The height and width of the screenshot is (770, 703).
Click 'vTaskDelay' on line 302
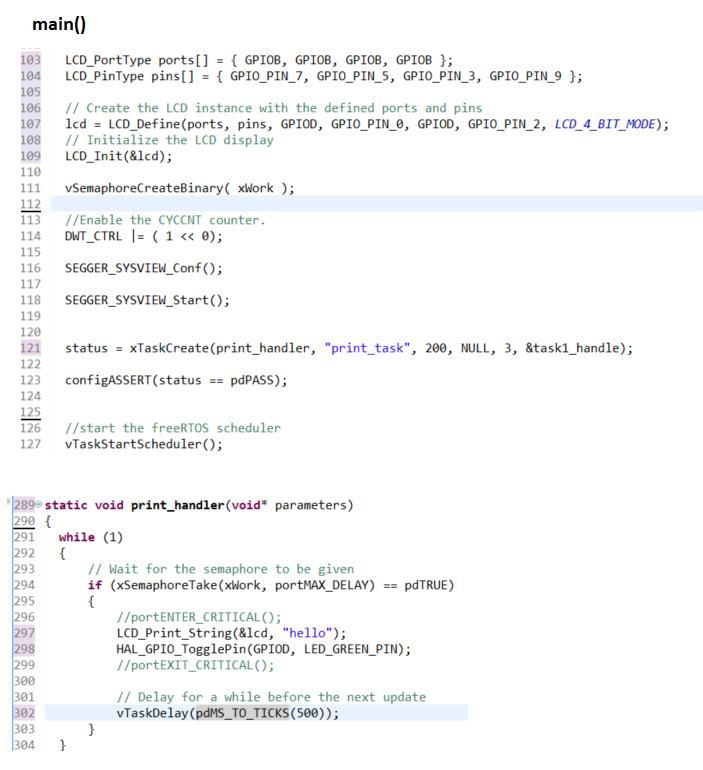[152, 714]
